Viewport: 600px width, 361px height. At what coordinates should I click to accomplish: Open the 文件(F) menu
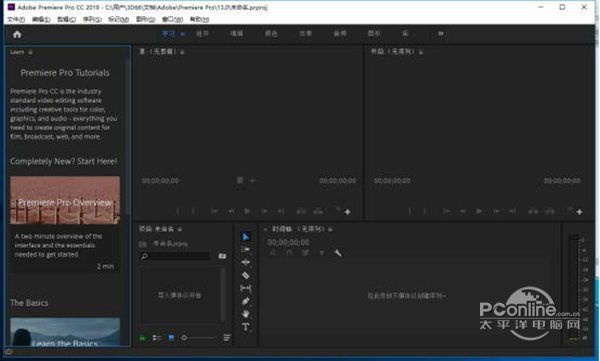click(16, 19)
